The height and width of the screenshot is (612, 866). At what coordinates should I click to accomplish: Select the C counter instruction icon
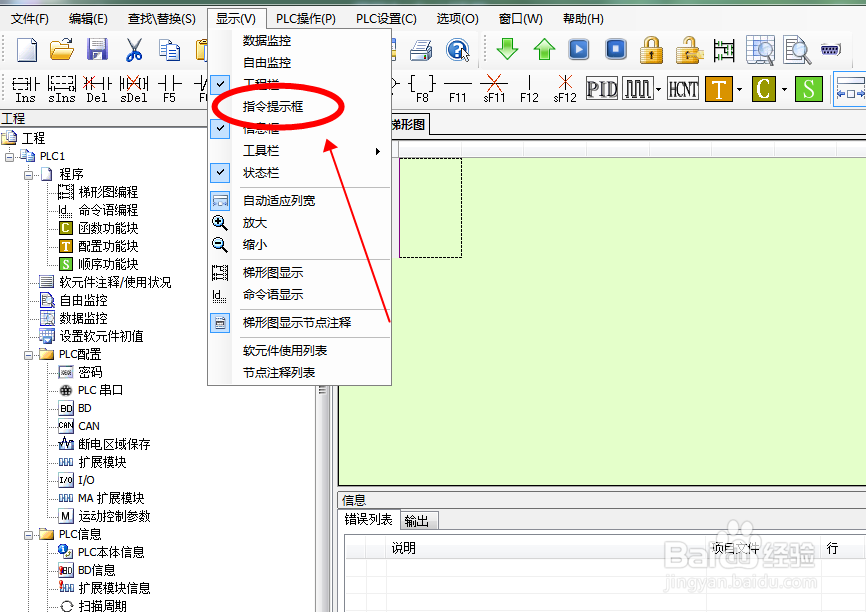click(x=764, y=88)
